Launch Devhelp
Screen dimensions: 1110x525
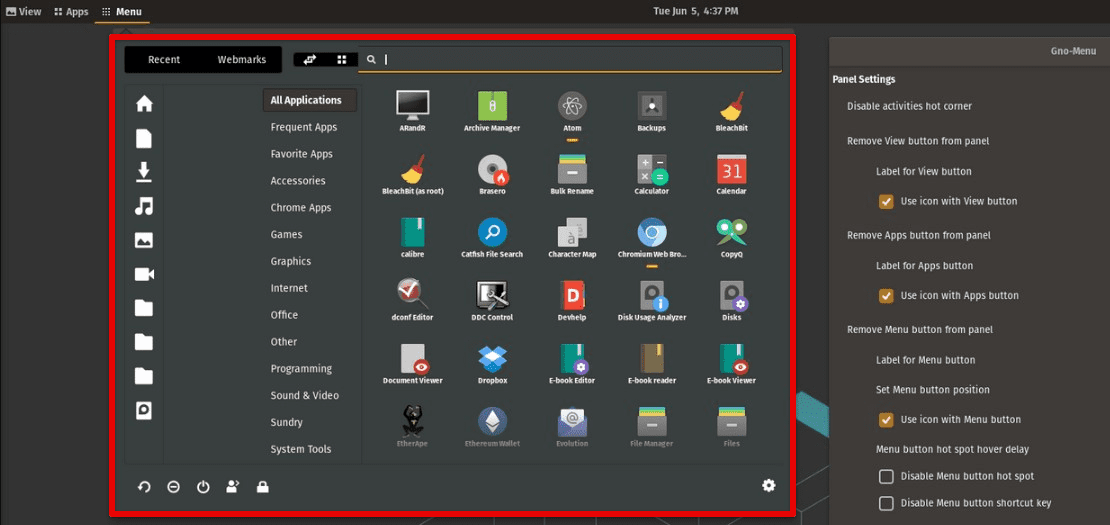tap(572, 301)
